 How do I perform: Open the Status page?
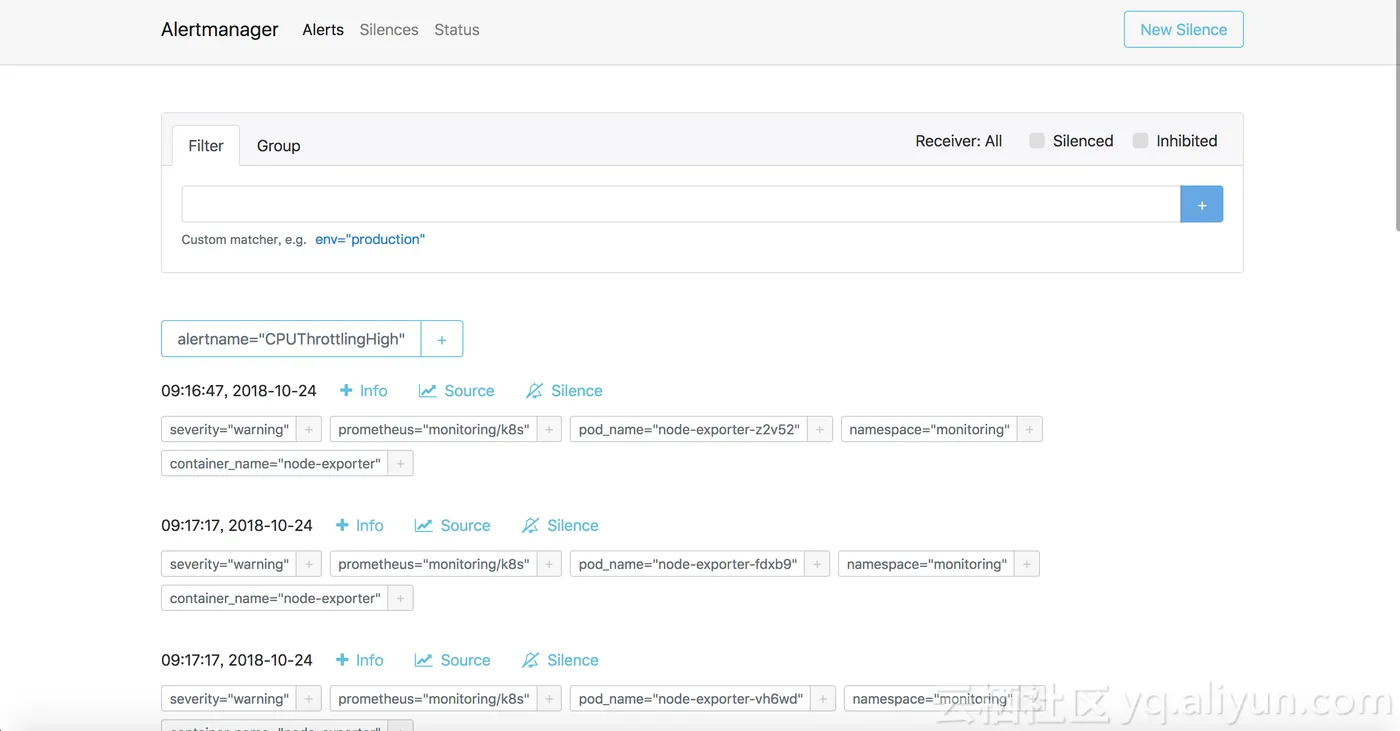pos(457,30)
